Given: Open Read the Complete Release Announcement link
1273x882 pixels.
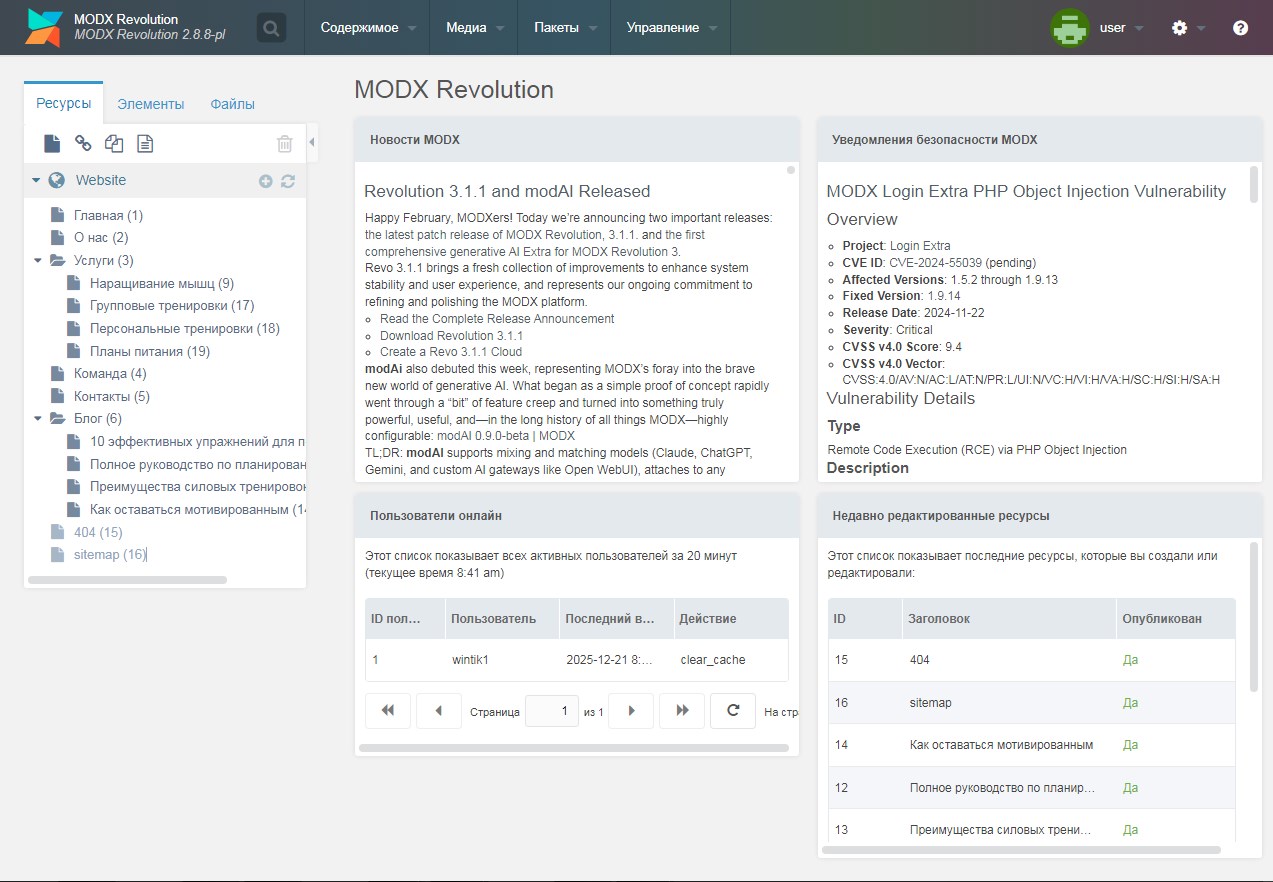Looking at the screenshot, I should 497,319.
